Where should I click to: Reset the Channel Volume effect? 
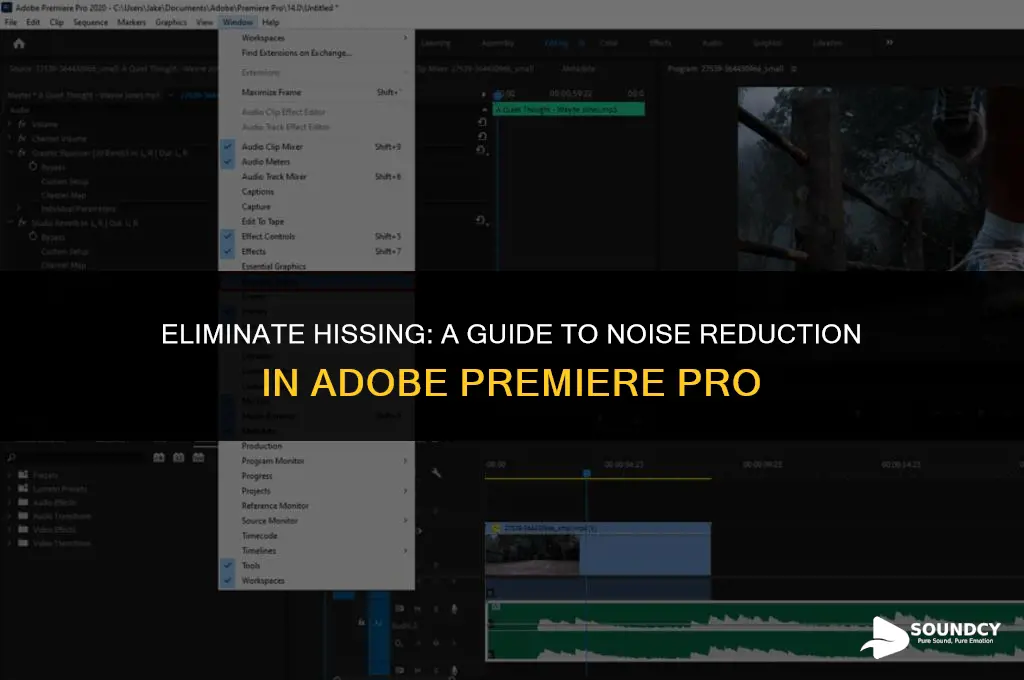coord(482,137)
